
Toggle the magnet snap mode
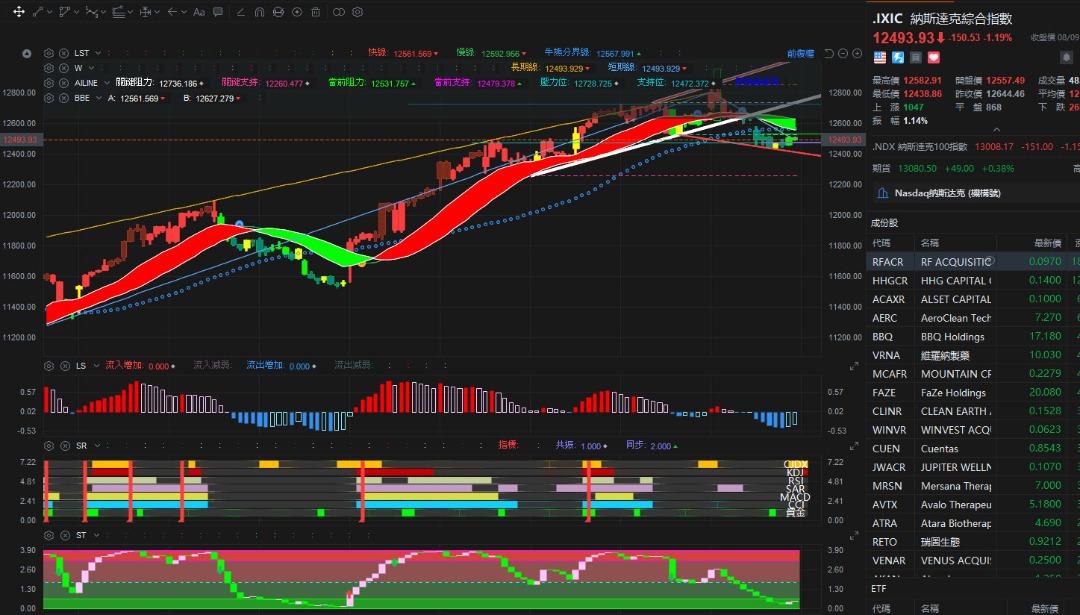point(259,12)
